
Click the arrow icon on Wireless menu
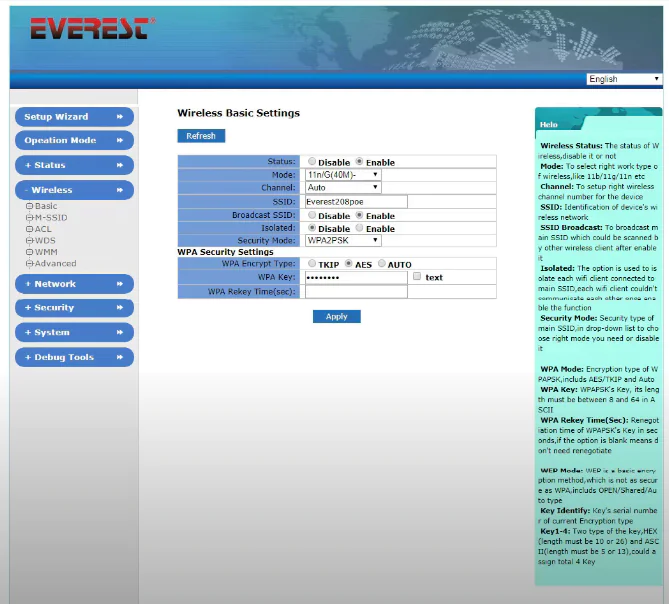(x=120, y=190)
